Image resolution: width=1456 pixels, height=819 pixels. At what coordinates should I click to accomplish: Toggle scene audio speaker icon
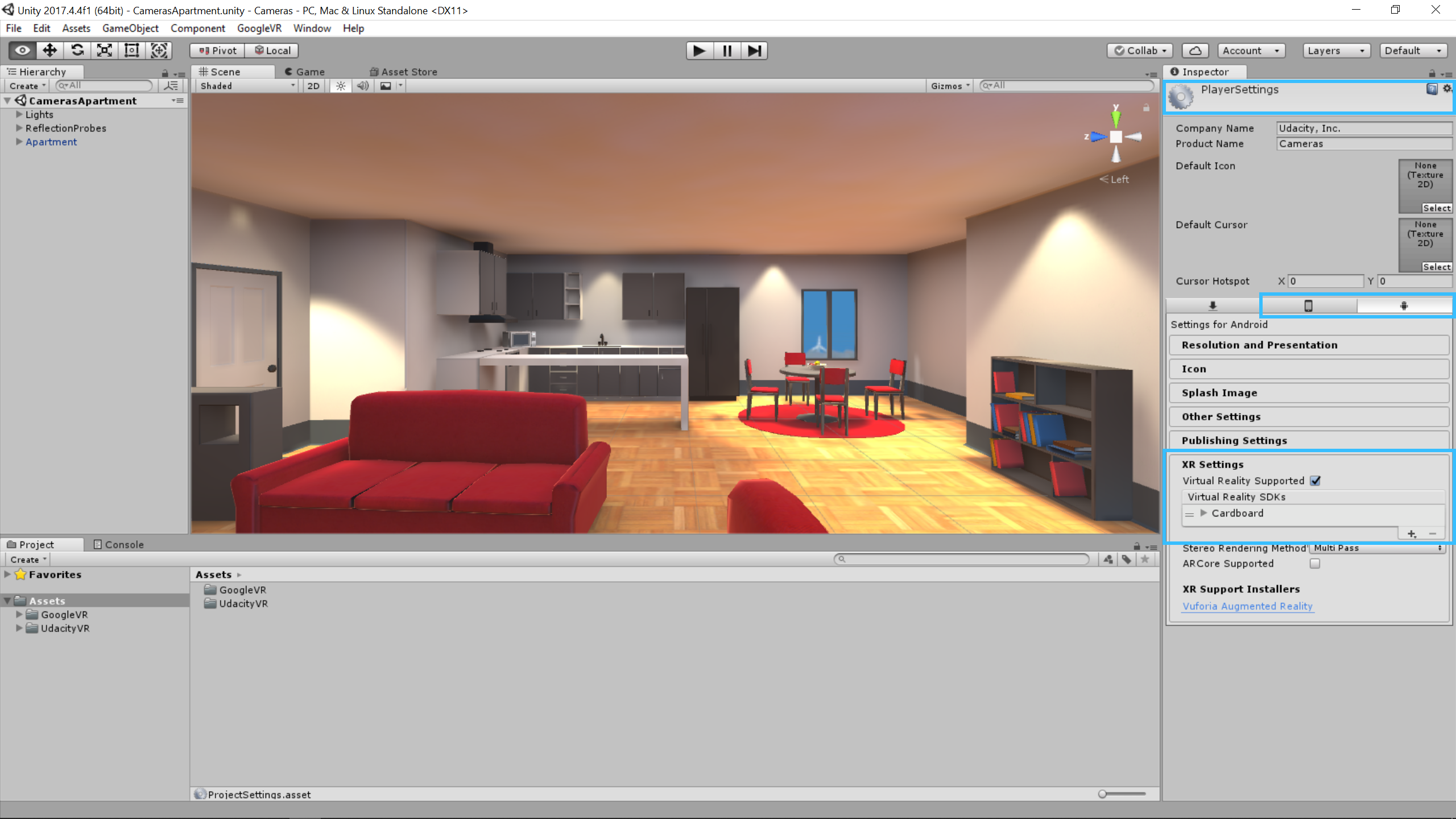[x=362, y=86]
